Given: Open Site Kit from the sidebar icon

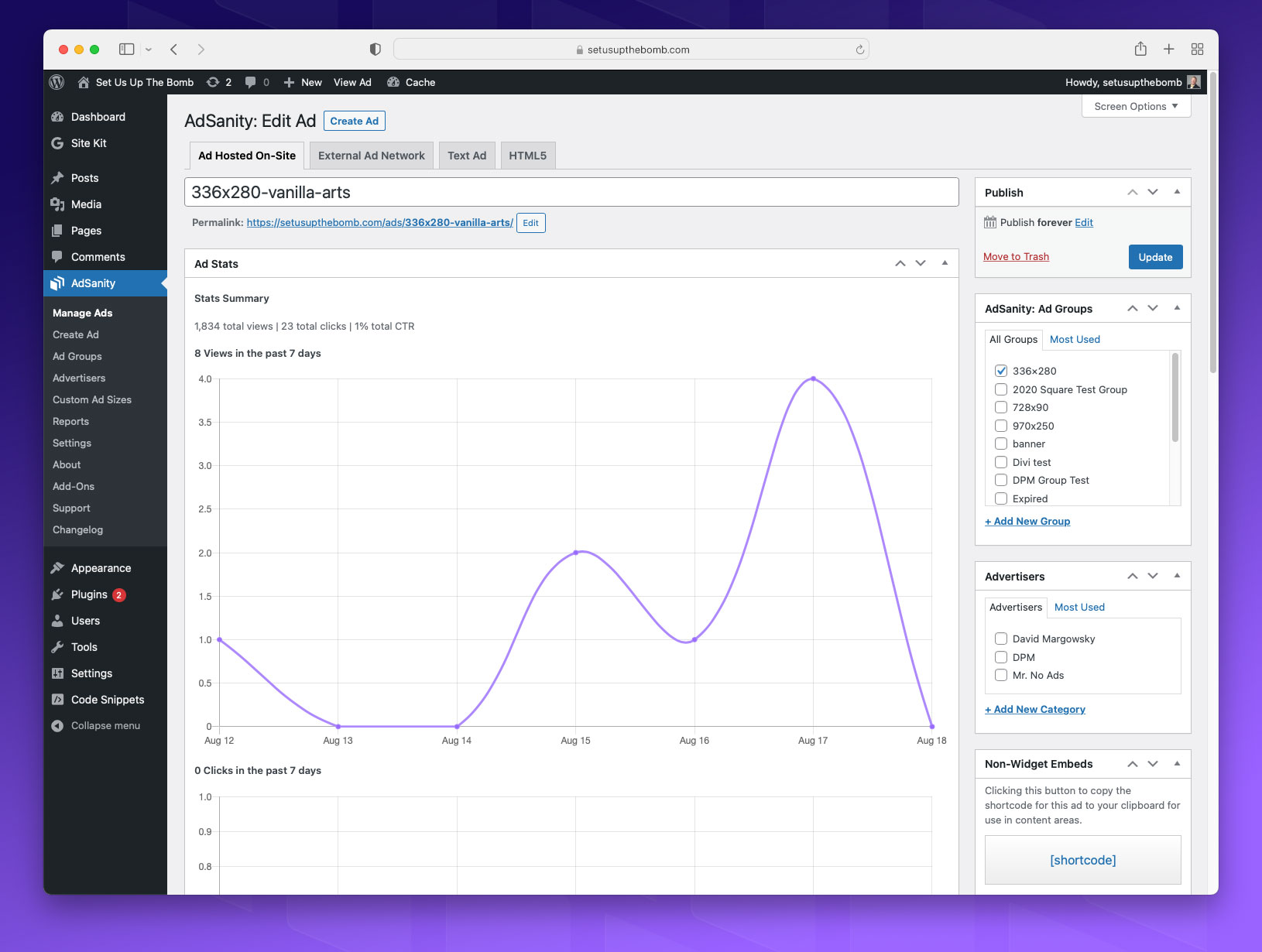Looking at the screenshot, I should point(57,143).
